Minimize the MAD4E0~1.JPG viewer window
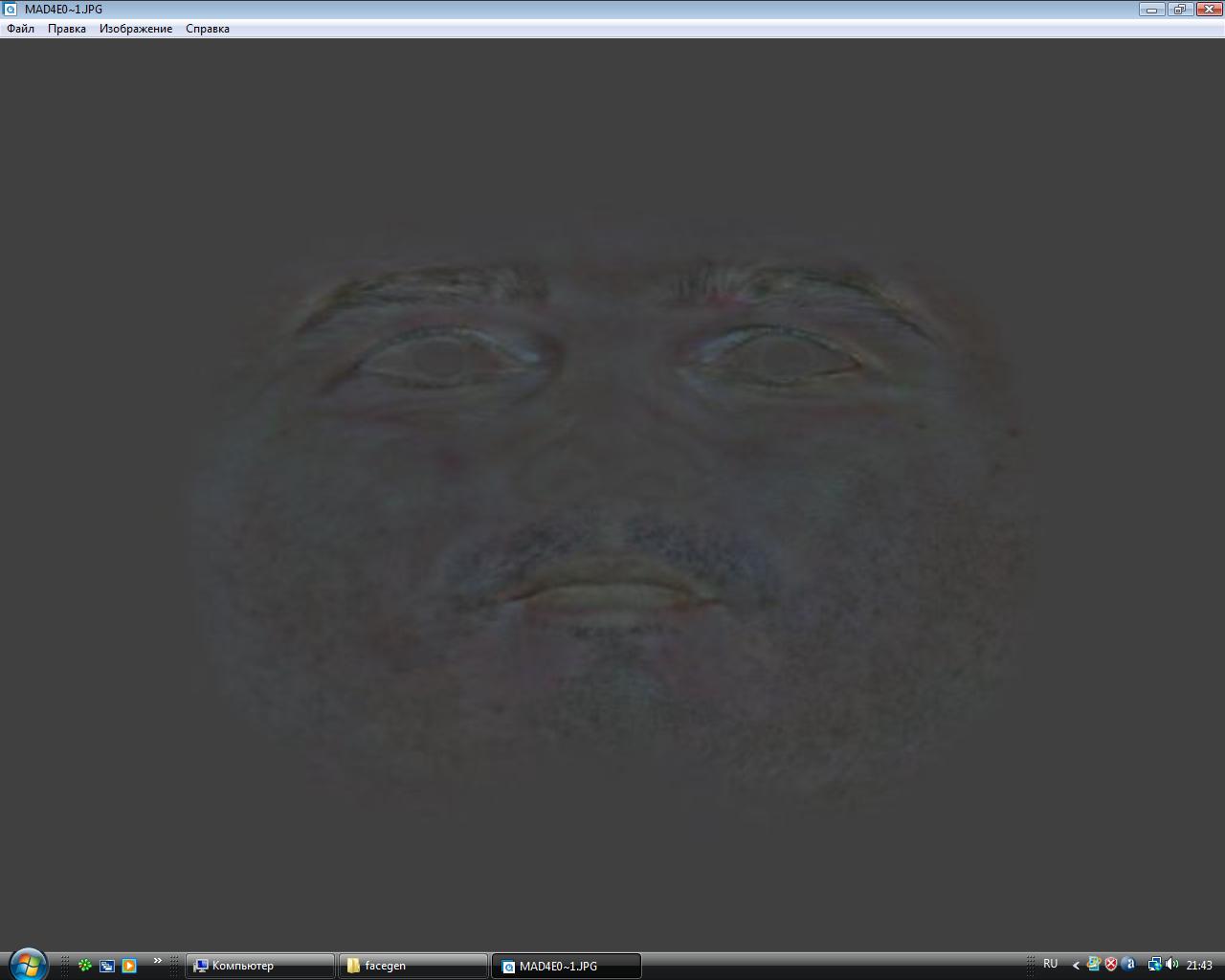This screenshot has height=980, width=1225. 1151,9
